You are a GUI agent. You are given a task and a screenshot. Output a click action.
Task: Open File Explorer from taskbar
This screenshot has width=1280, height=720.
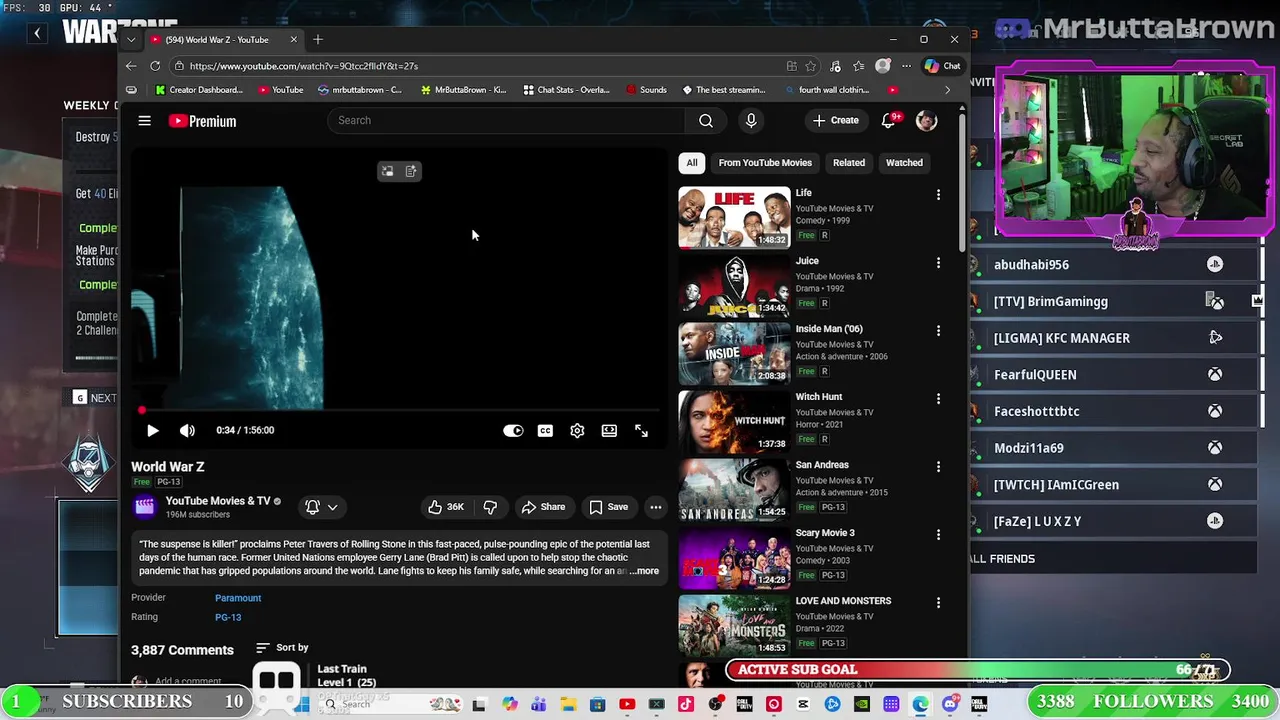(x=568, y=705)
